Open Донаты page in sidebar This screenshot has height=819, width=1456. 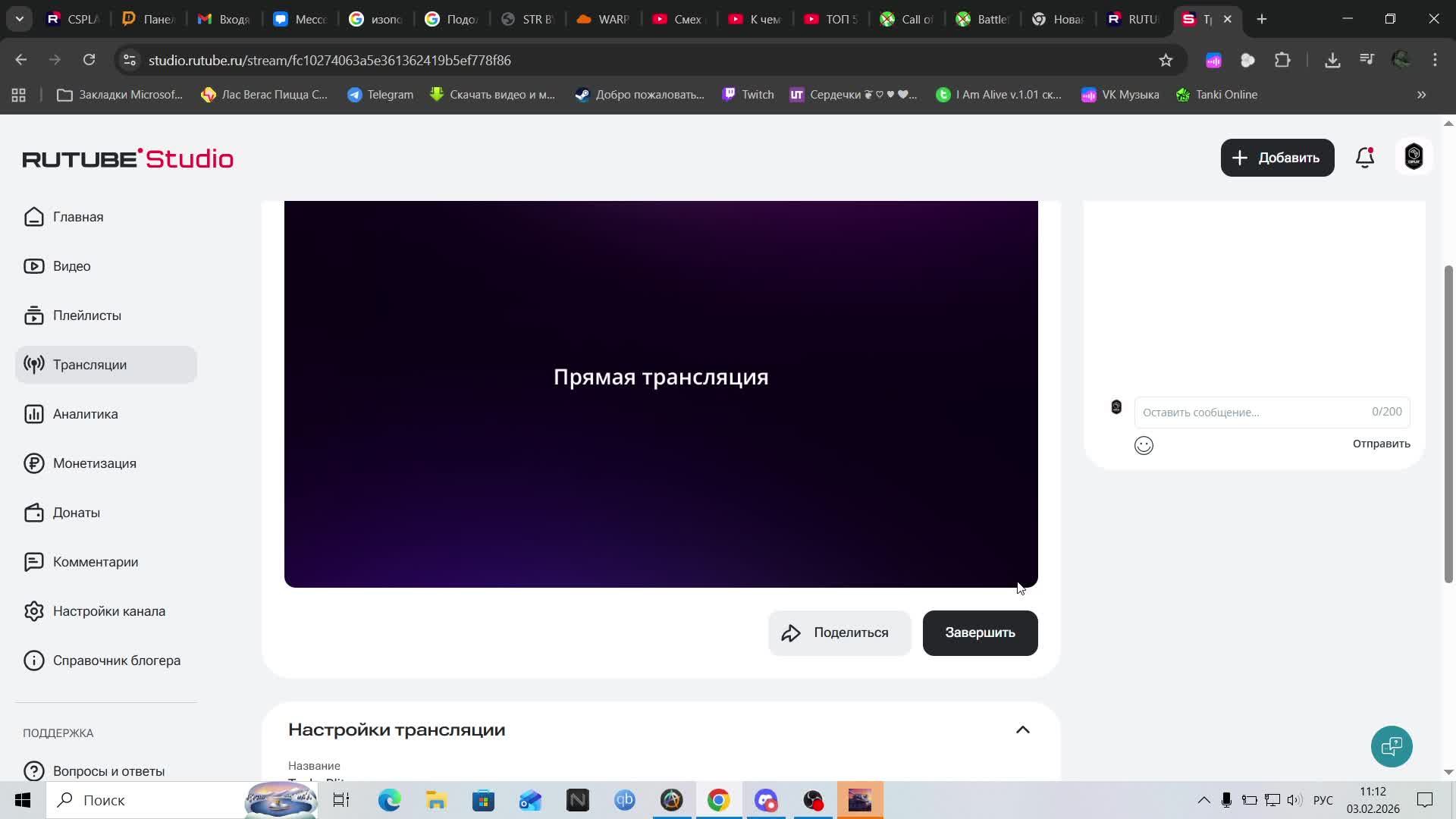pyautogui.click(x=76, y=513)
